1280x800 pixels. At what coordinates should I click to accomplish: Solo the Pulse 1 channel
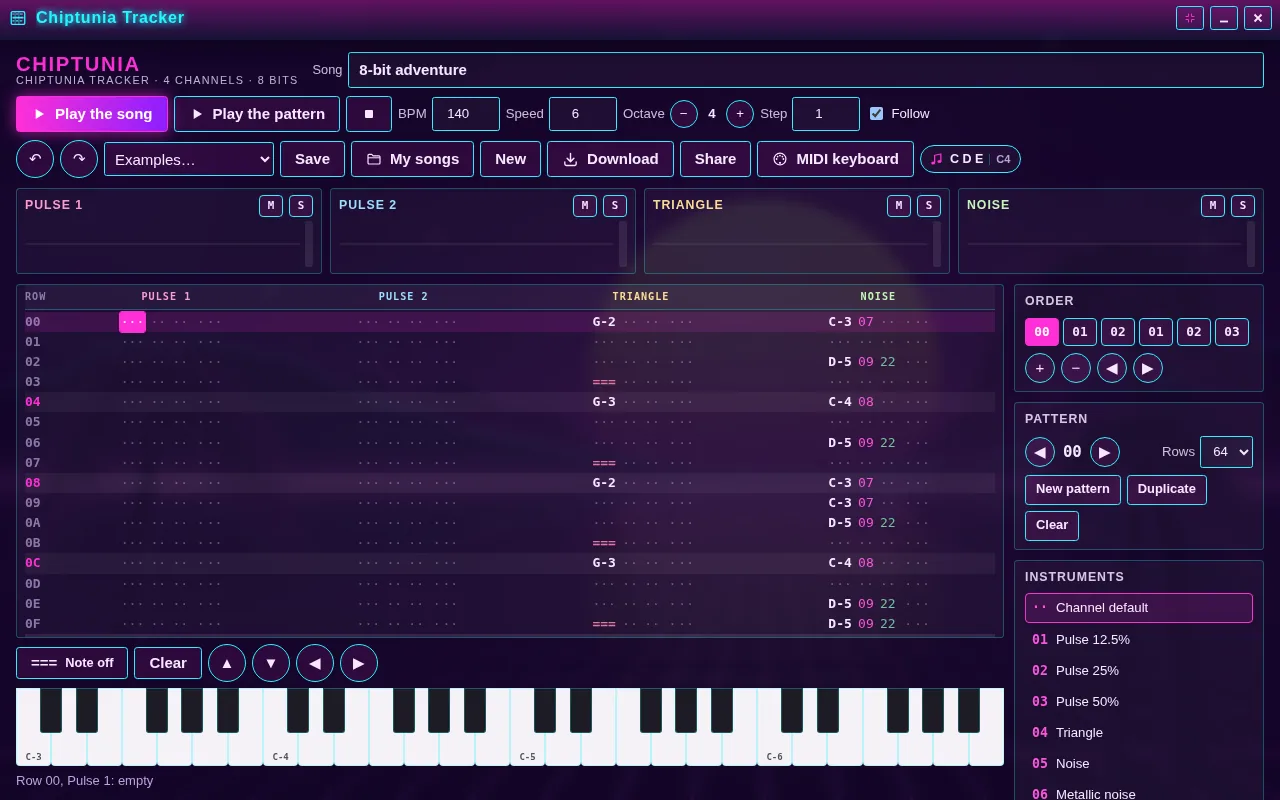tap(301, 206)
